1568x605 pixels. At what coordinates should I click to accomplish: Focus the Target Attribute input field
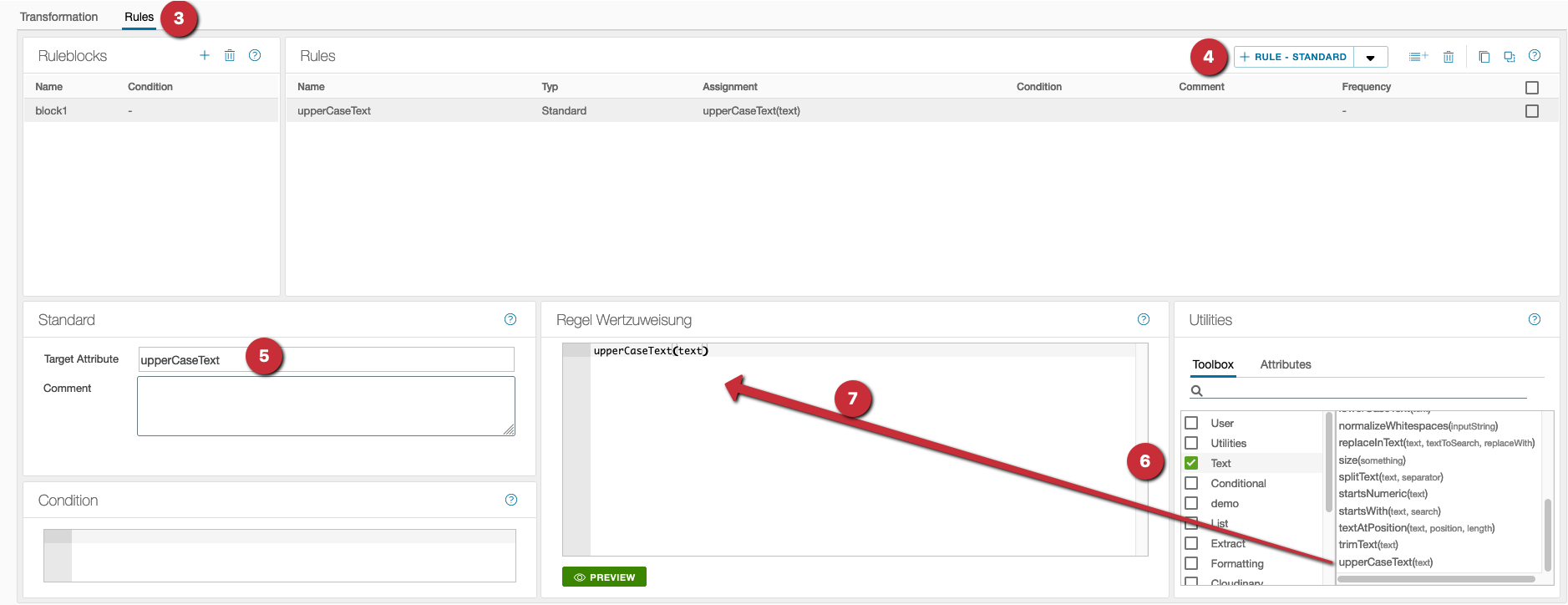(326, 360)
